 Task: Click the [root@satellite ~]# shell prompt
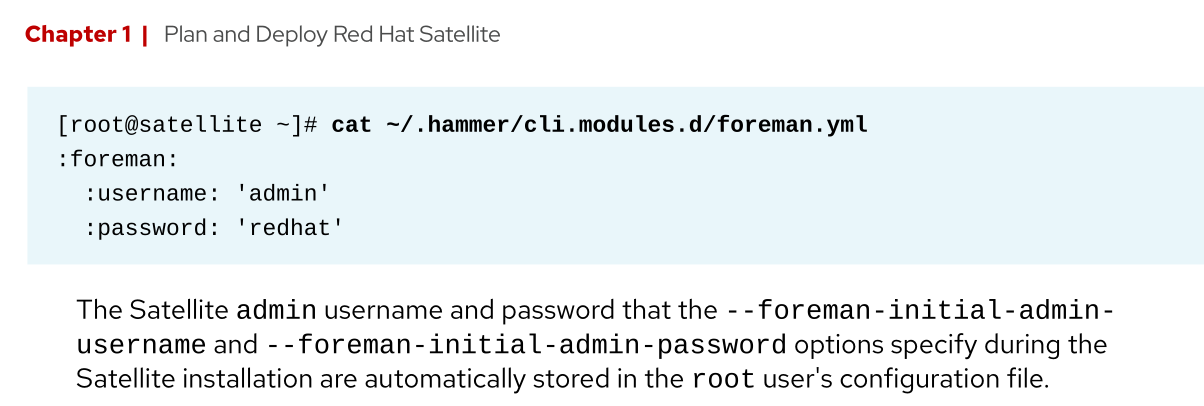pos(187,125)
